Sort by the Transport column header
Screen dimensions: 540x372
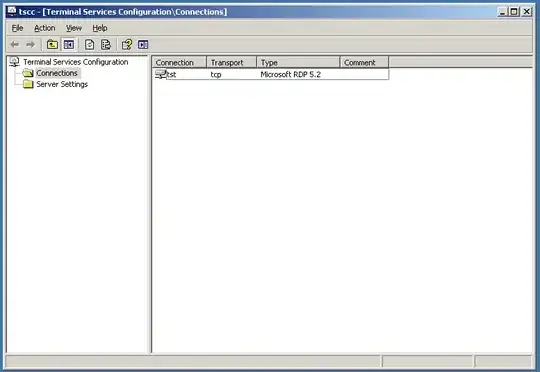click(x=231, y=62)
